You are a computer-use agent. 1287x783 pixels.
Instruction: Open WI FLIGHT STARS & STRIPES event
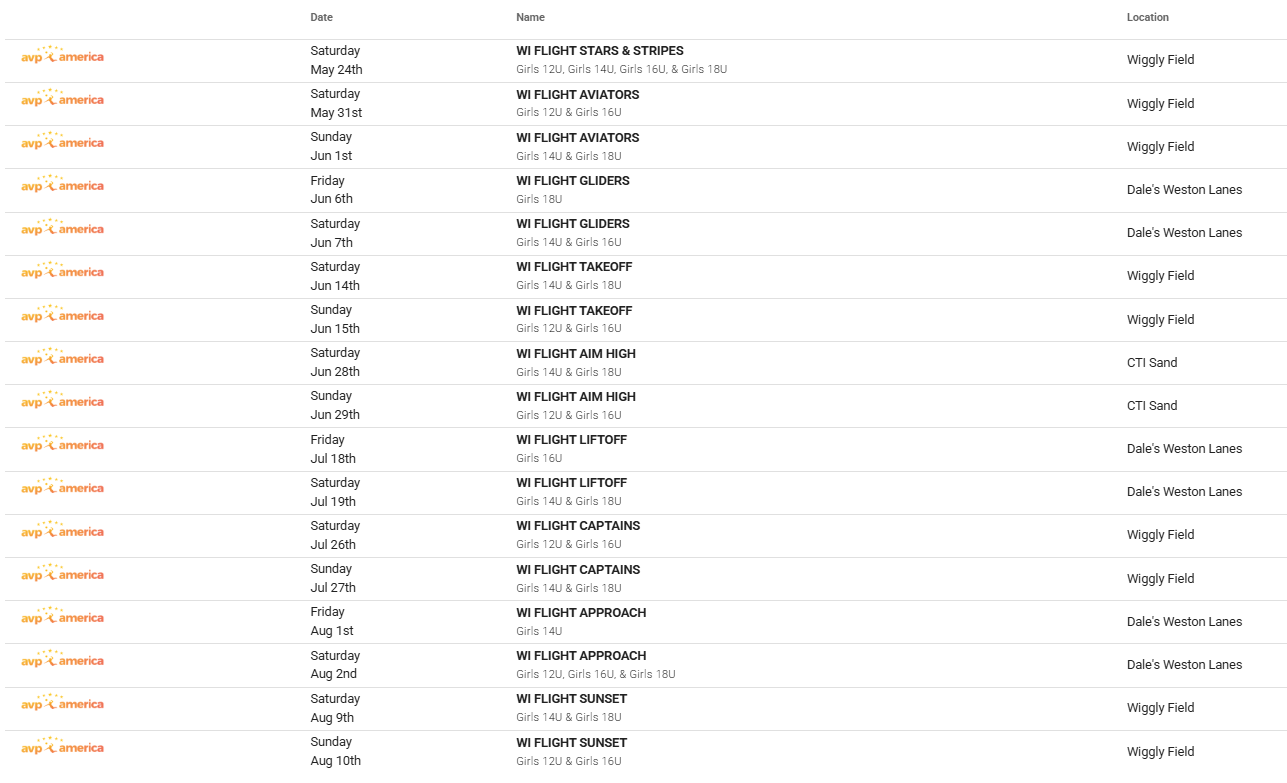coord(600,51)
